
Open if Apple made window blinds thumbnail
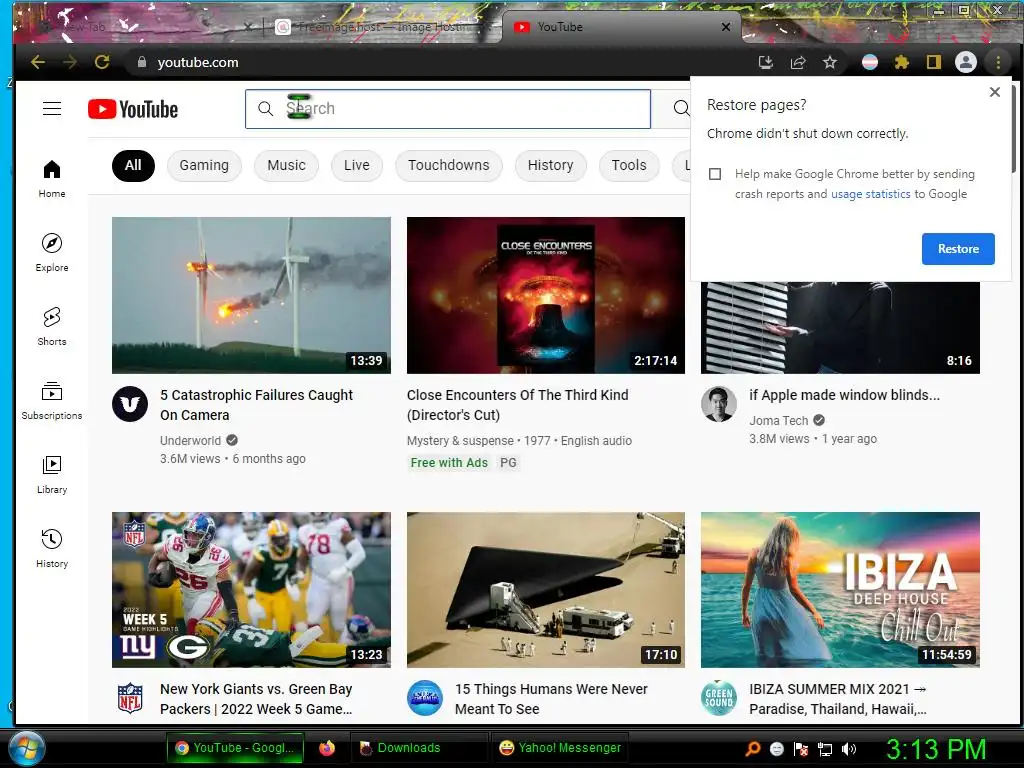840,327
